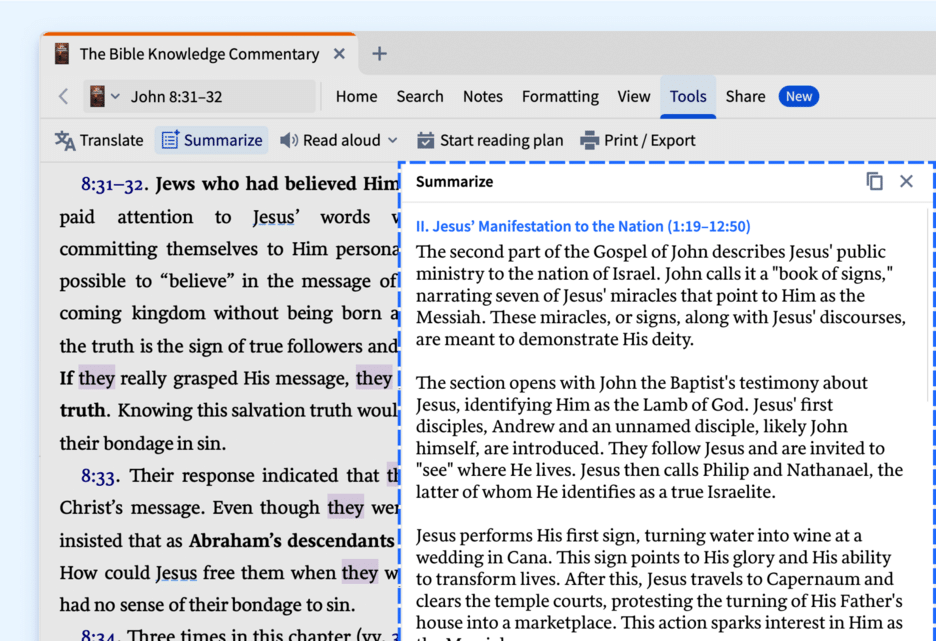Click the Bible Knowledge Commentary book icon in tab
The width and height of the screenshot is (936, 641).
tap(61, 54)
